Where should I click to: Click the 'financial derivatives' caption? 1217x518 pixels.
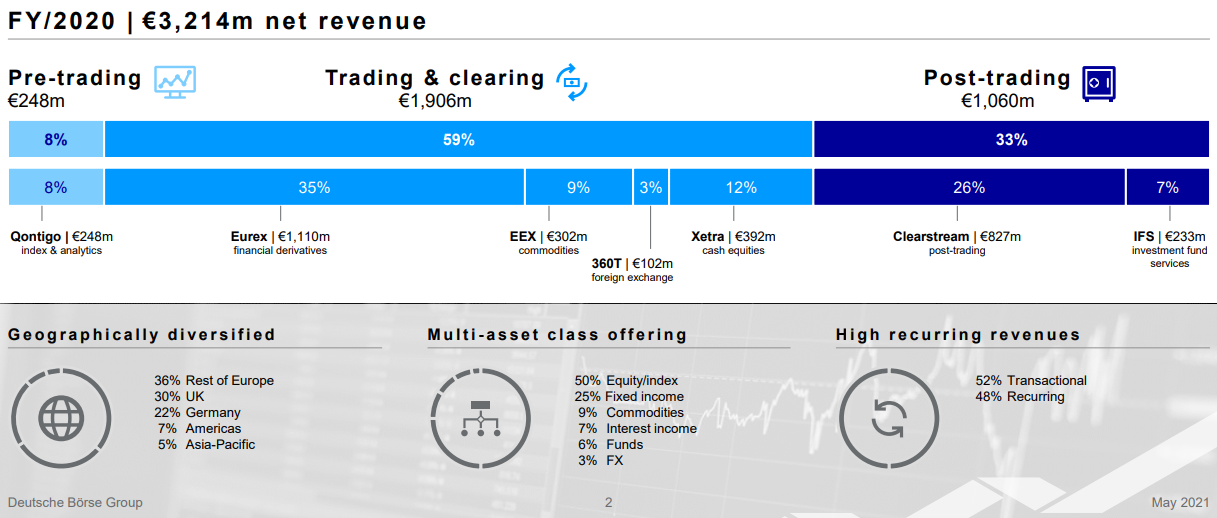[x=280, y=251]
